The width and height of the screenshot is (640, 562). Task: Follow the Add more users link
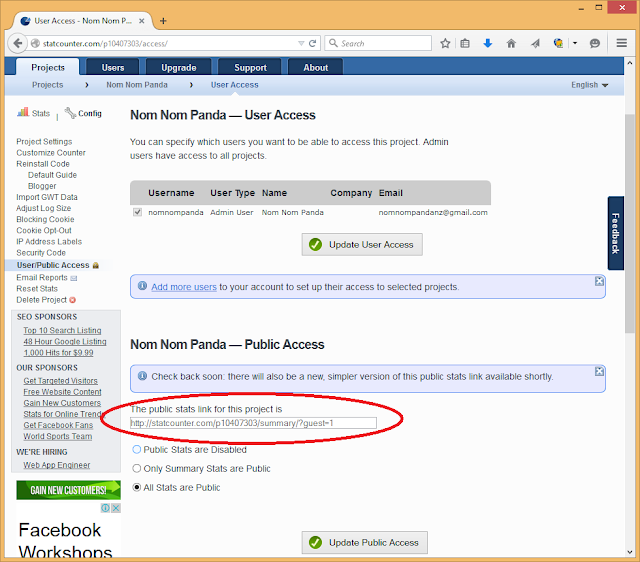(x=184, y=287)
